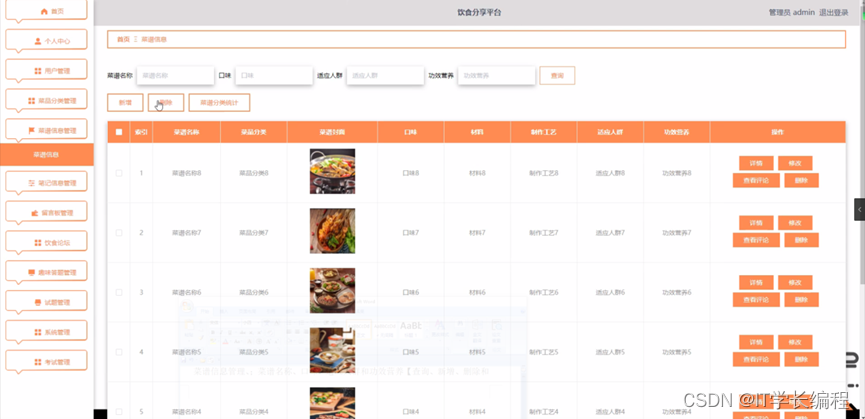
Task: Open 考试管理 in the sidebar
Action: click(46, 362)
